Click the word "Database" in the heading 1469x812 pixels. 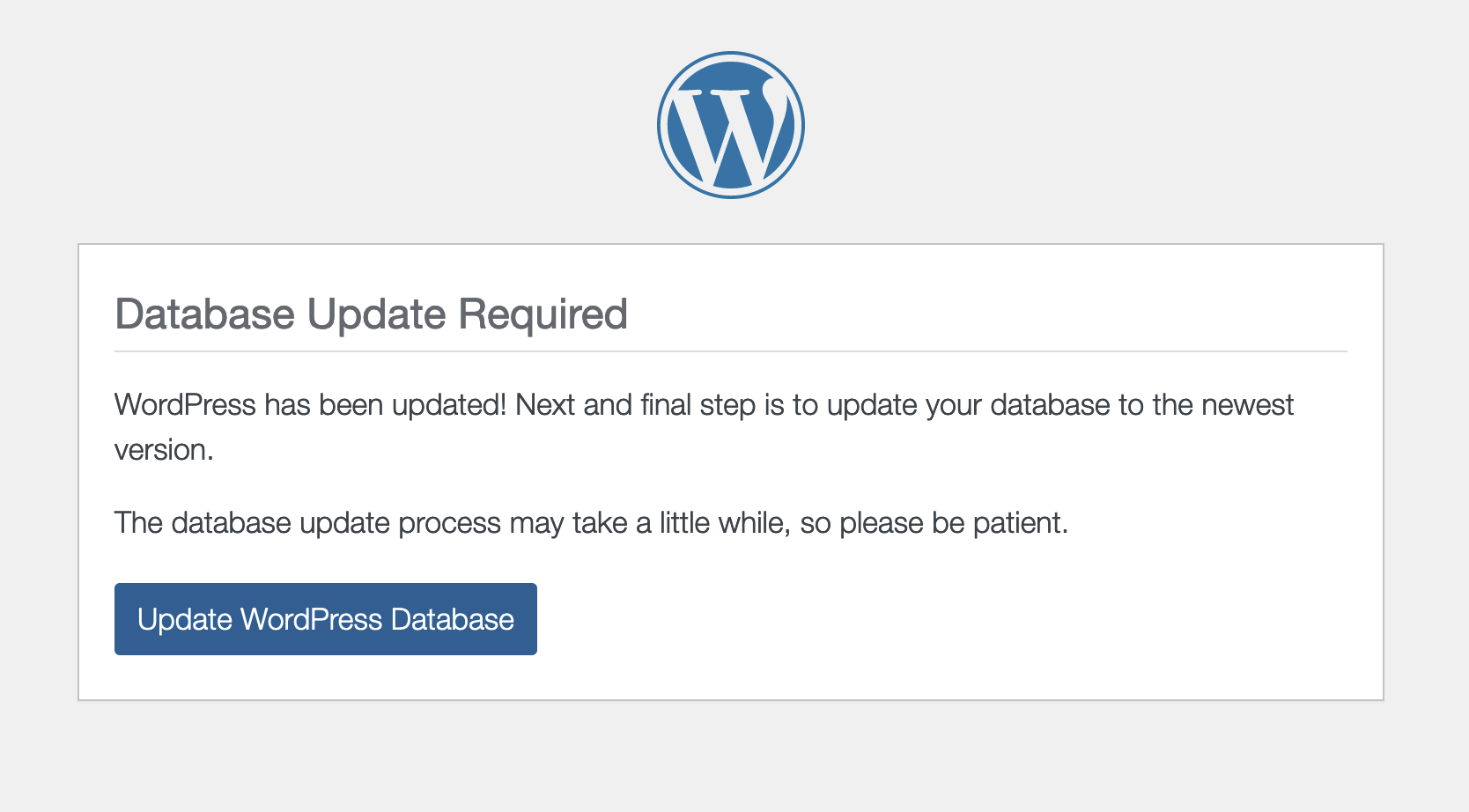205,314
